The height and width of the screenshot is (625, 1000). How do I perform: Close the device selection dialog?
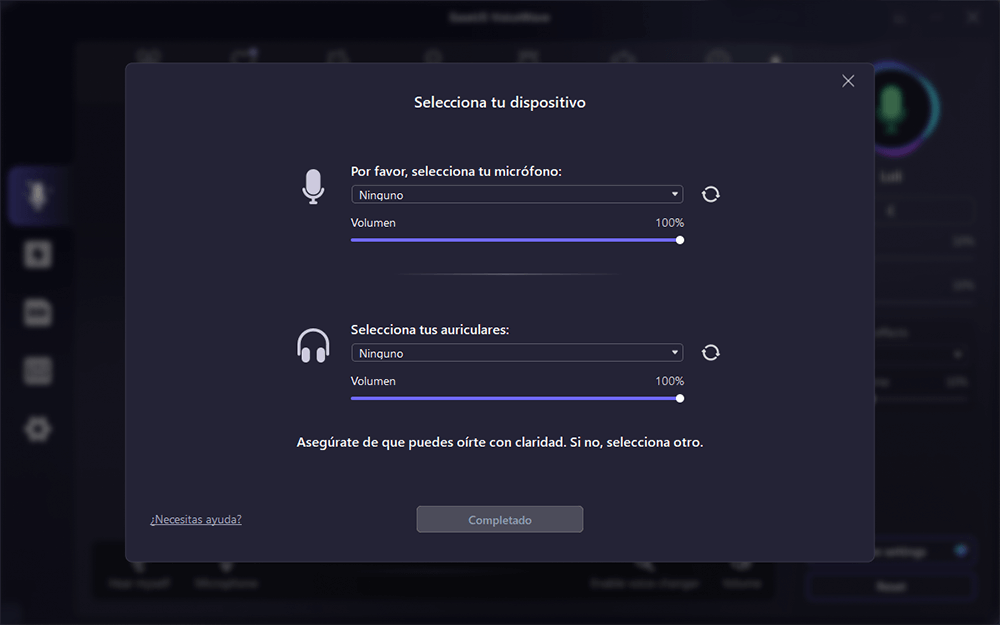[848, 81]
